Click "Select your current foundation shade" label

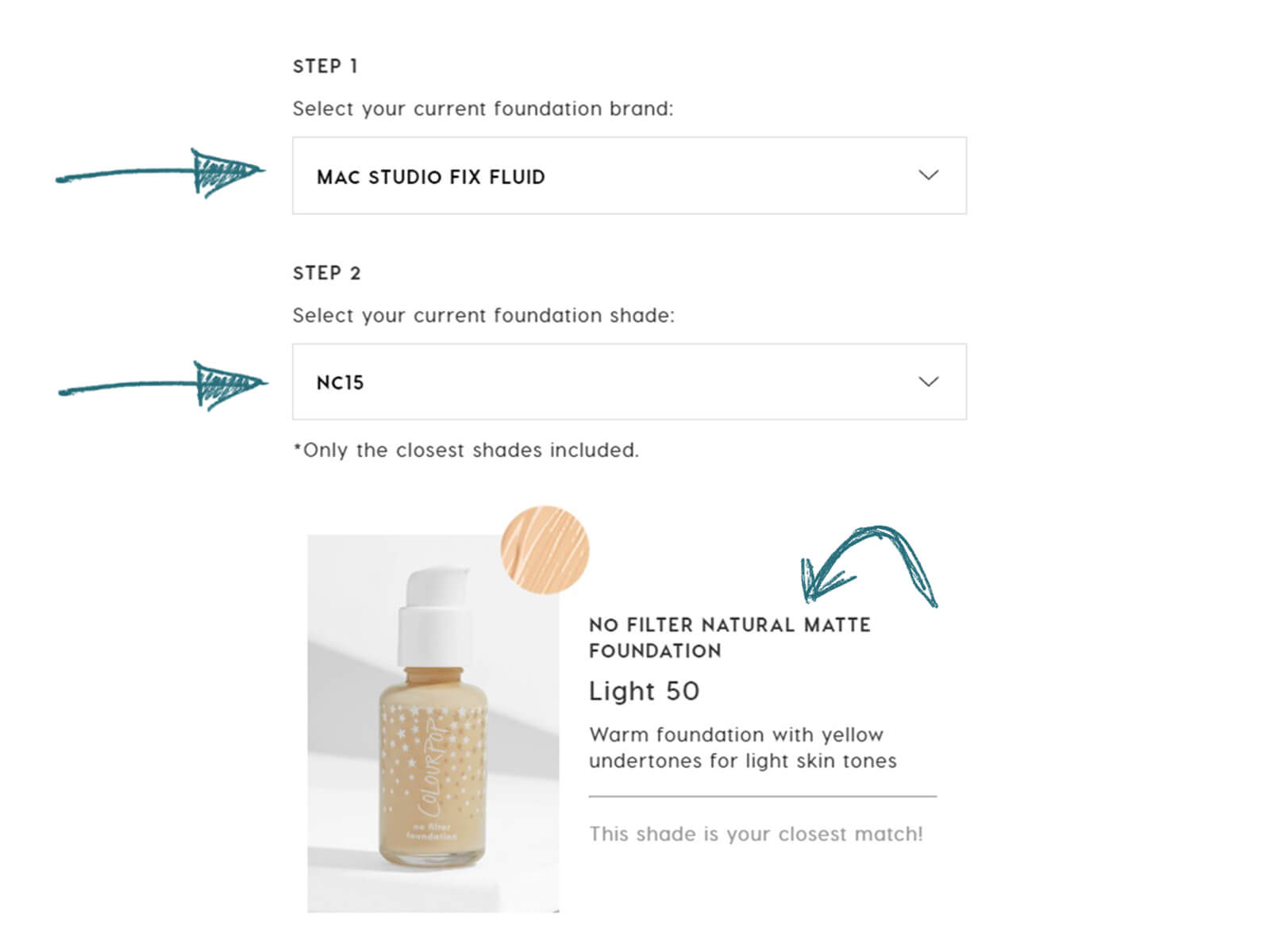pos(483,316)
